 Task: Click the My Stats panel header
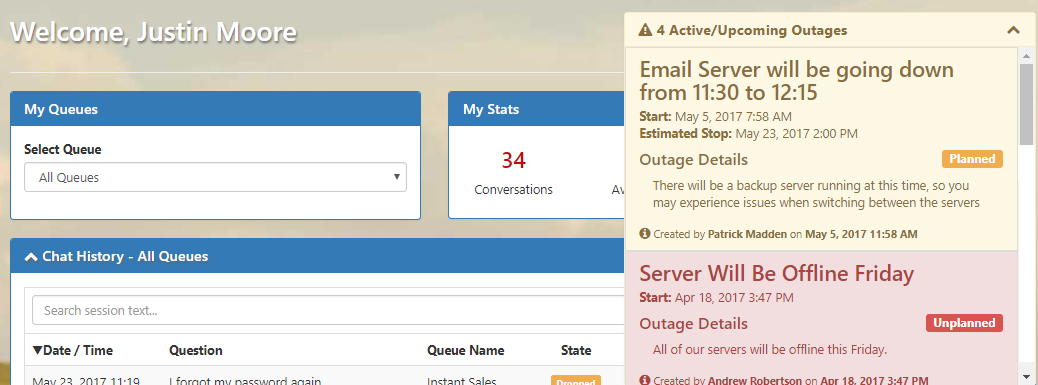point(537,109)
